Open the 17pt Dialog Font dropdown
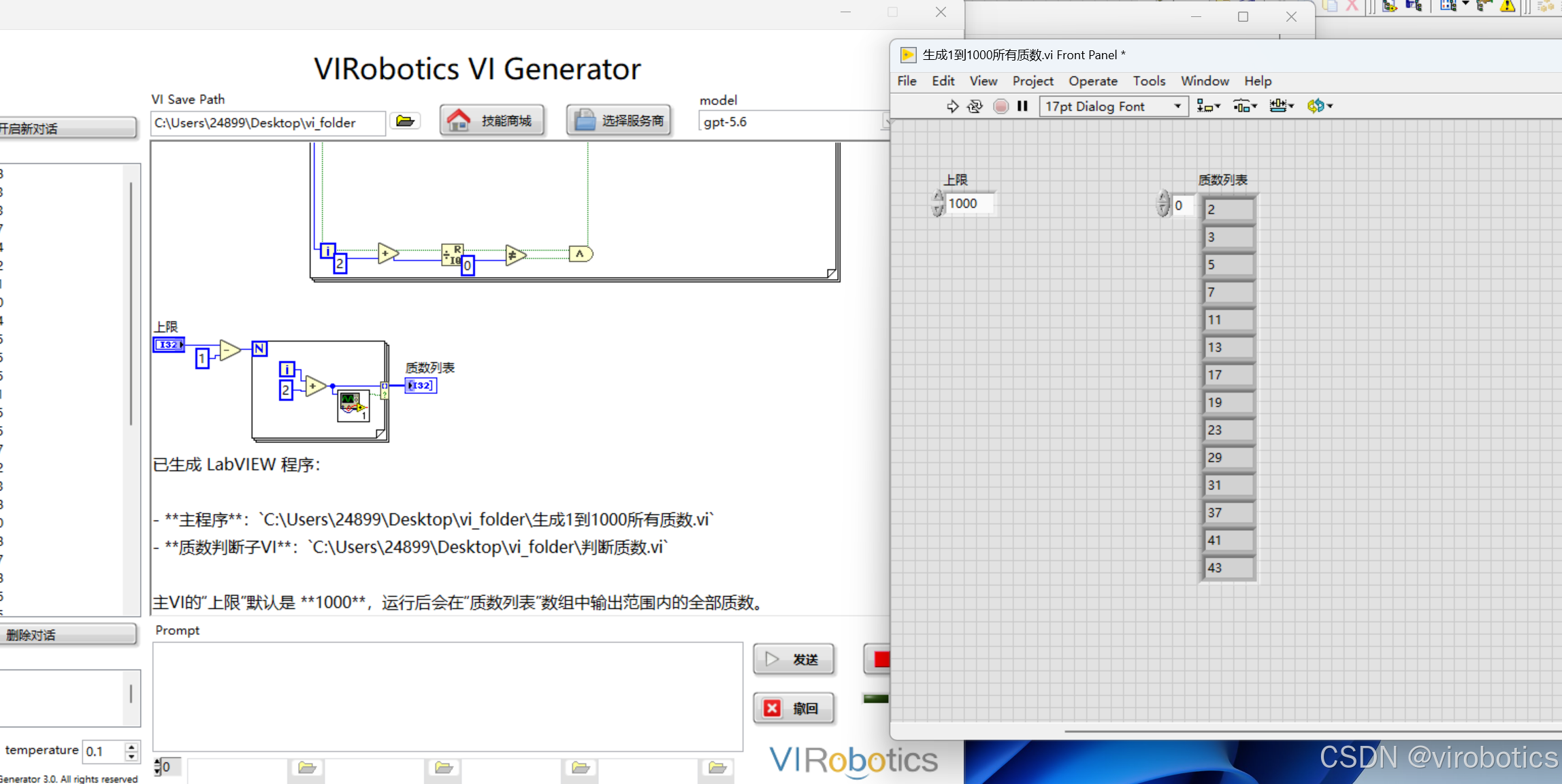 tap(1114, 106)
